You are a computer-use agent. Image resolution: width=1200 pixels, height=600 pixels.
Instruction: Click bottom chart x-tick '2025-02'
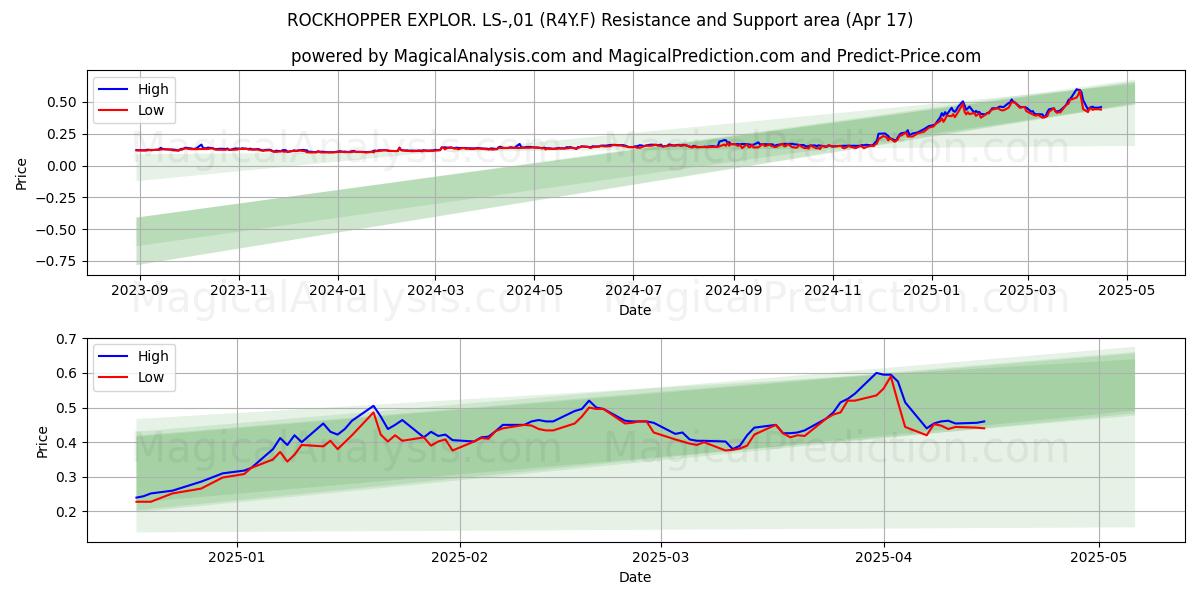coord(462,557)
